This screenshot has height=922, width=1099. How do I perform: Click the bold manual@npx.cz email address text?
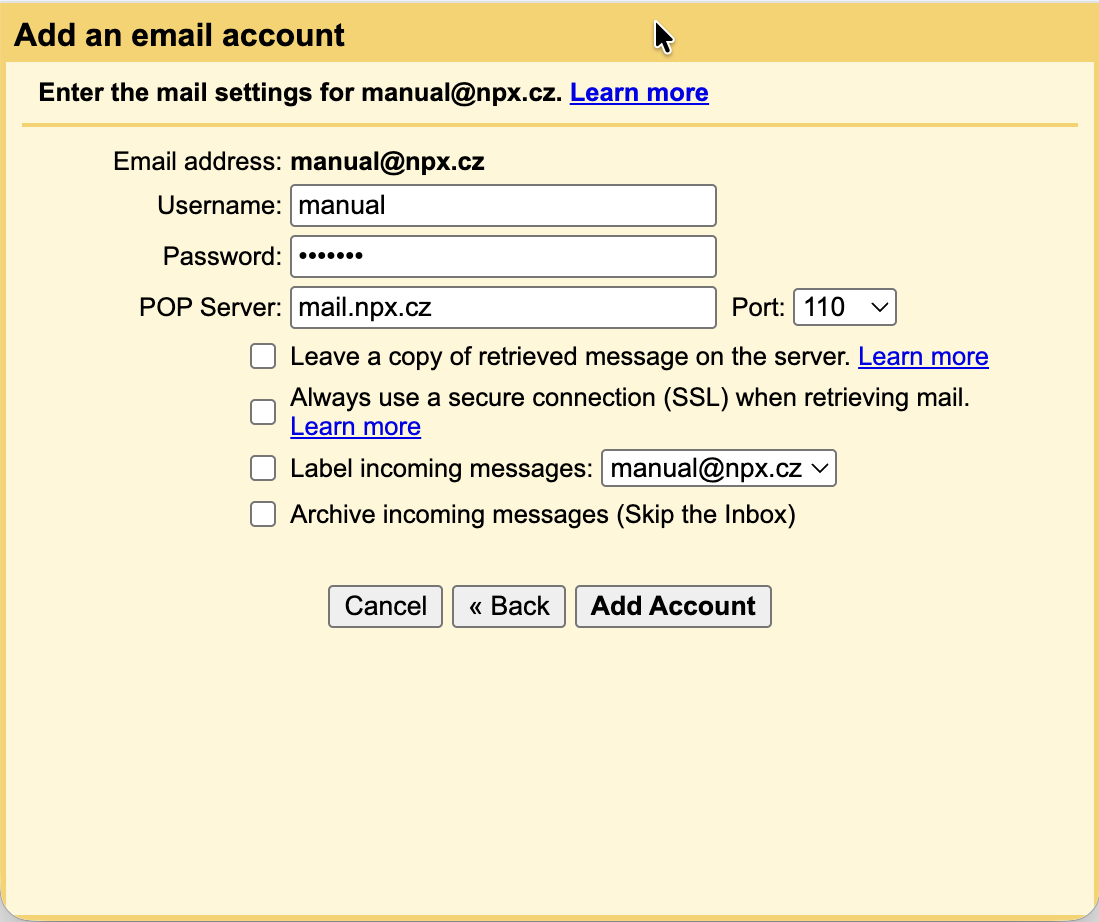(x=387, y=162)
